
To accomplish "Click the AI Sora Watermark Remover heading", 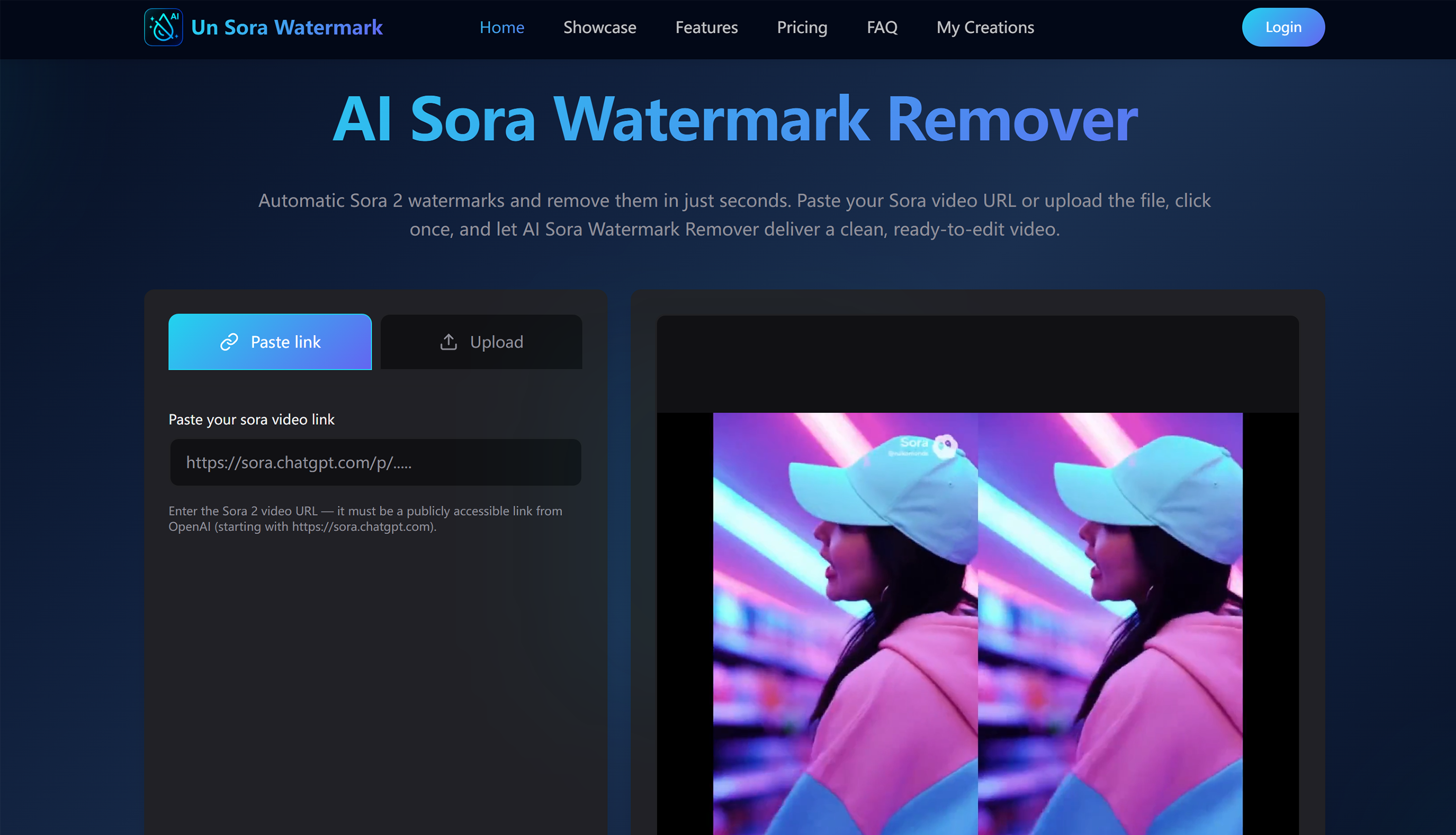I will tap(734, 119).
